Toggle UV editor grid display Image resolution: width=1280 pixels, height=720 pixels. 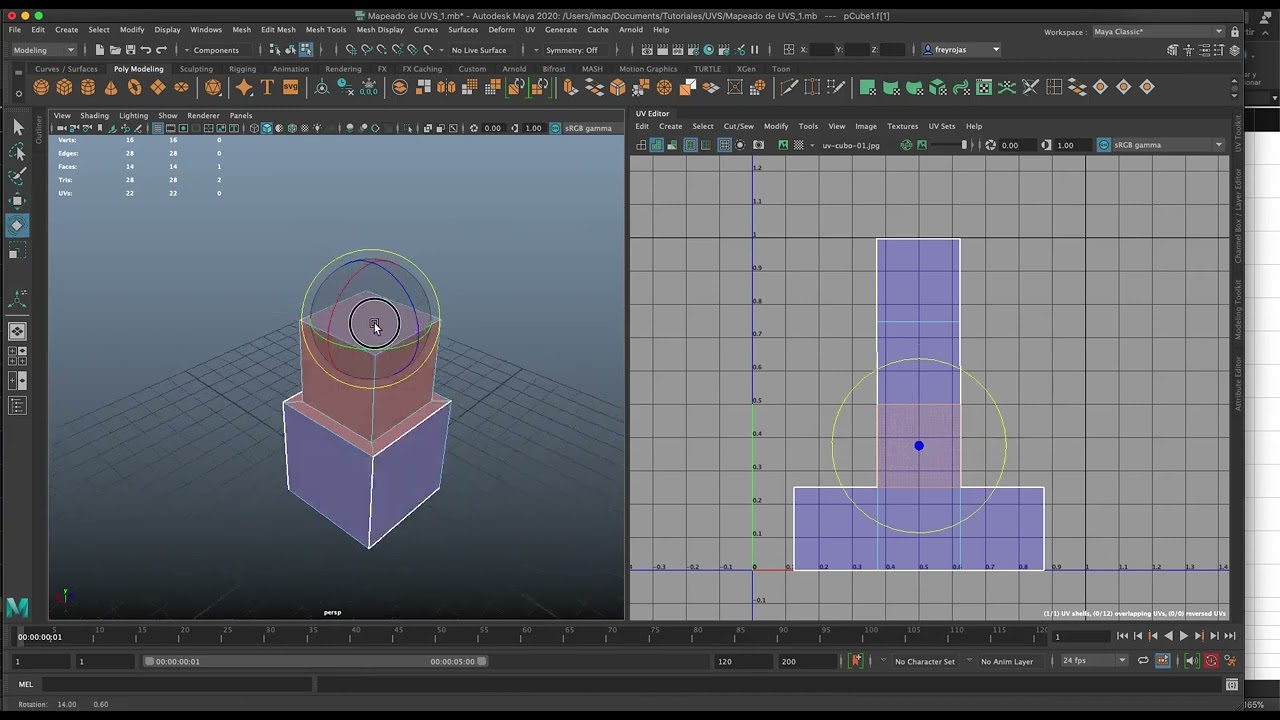click(x=724, y=145)
